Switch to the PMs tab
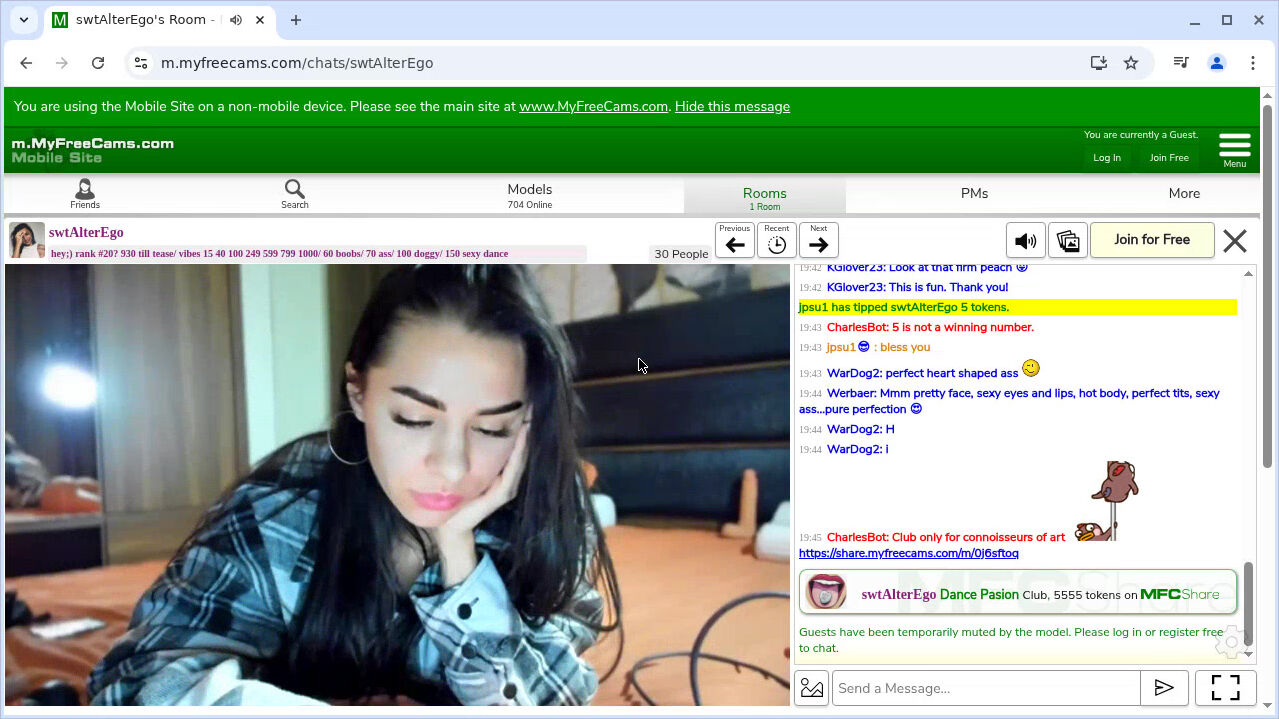The height and width of the screenshot is (719, 1279). coord(974,194)
